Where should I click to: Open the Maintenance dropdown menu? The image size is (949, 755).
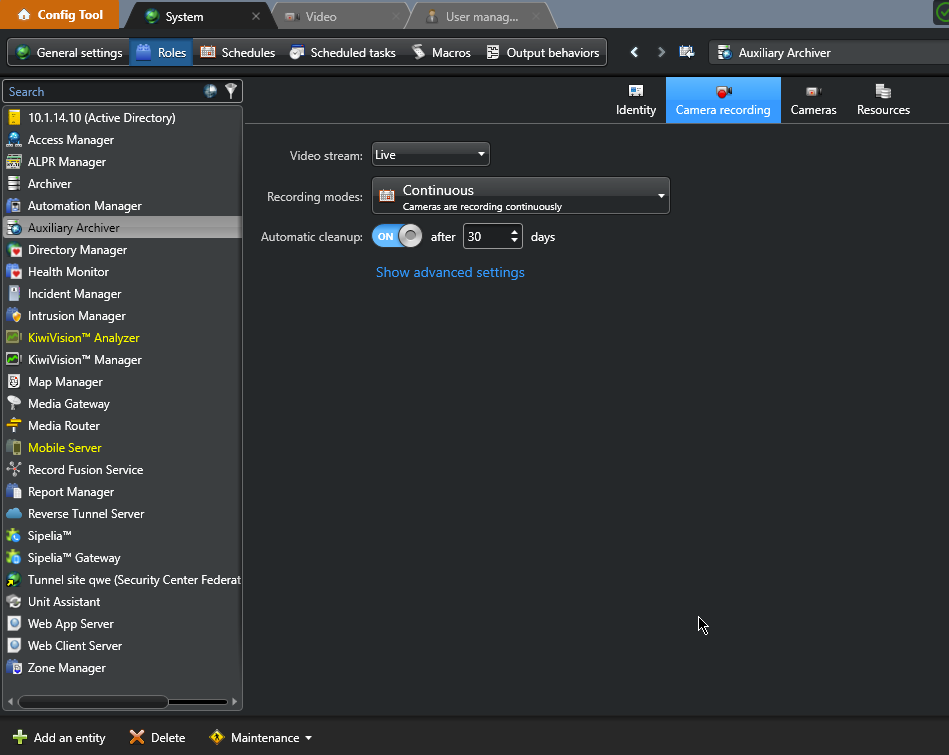(x=261, y=738)
